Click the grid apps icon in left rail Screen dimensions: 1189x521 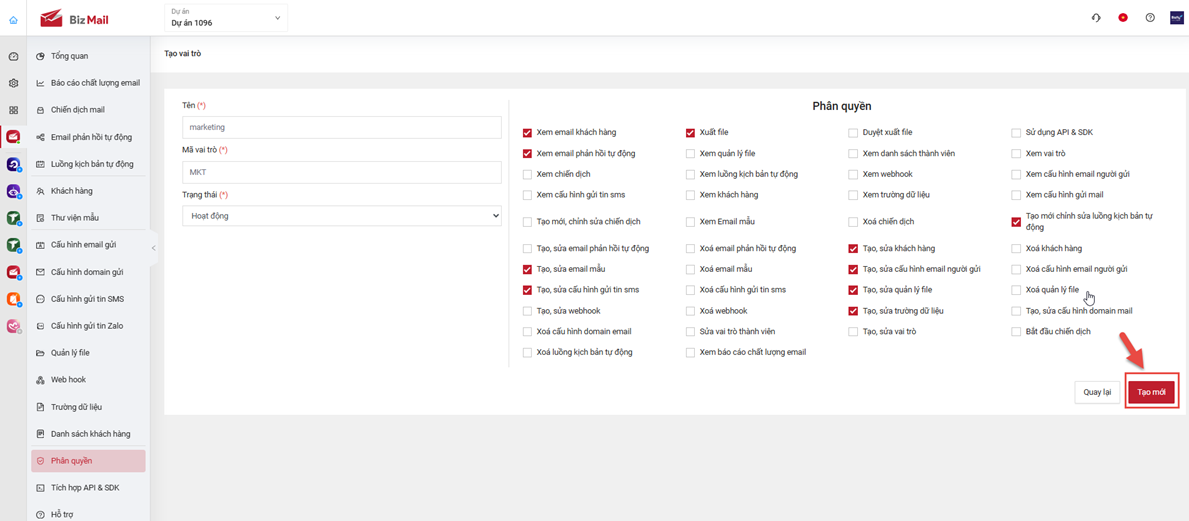tap(13, 110)
